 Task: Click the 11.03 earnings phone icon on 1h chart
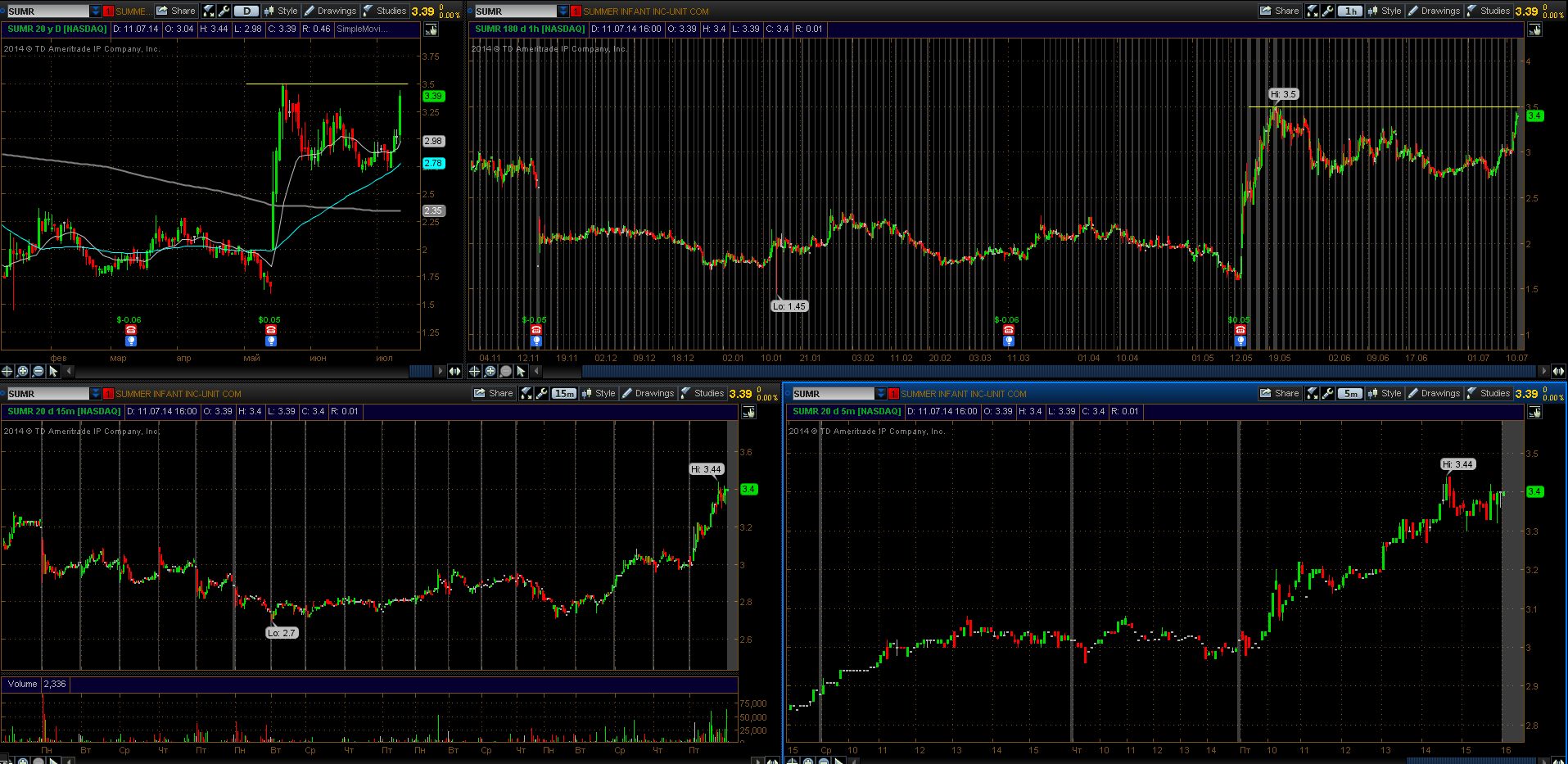click(1009, 330)
